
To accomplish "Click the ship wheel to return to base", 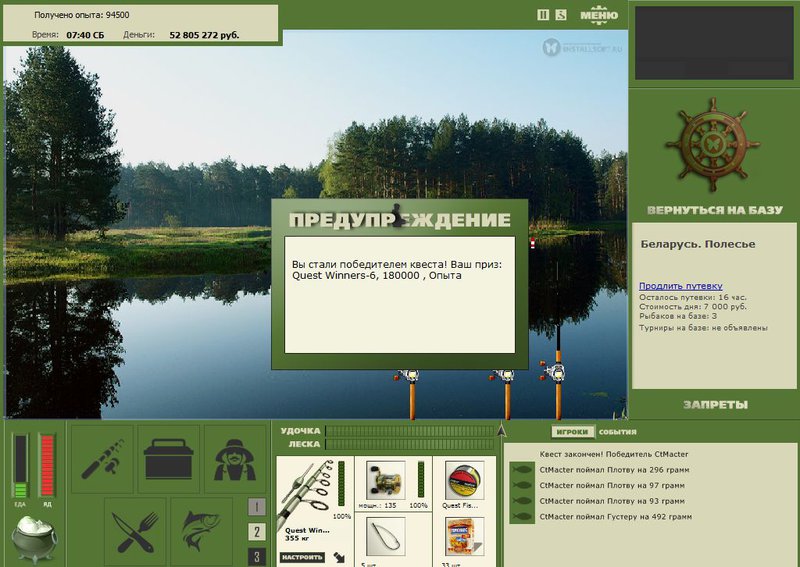I will point(713,144).
